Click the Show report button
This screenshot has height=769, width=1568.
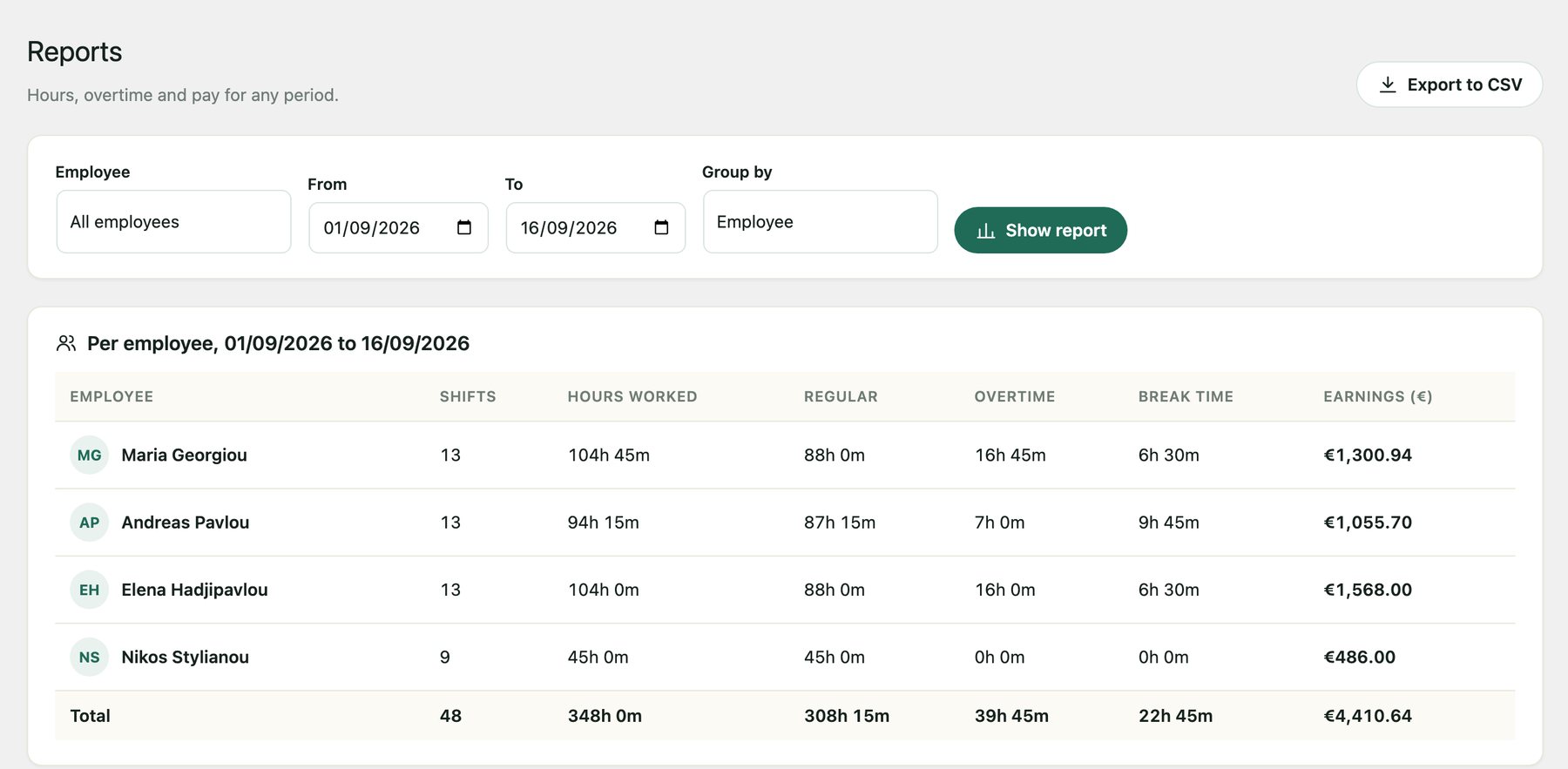[1040, 230]
